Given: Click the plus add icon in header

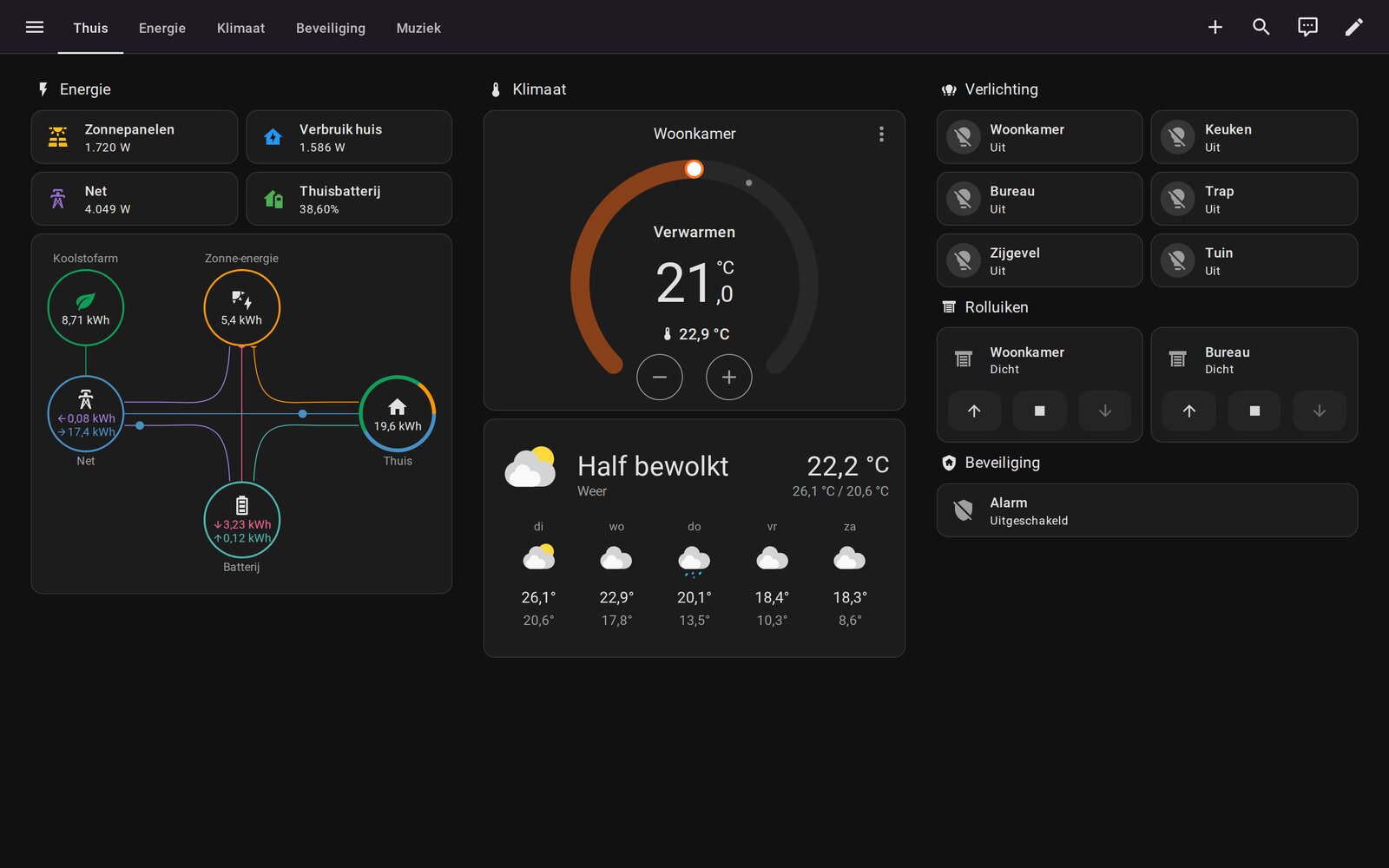Looking at the screenshot, I should coord(1215,27).
